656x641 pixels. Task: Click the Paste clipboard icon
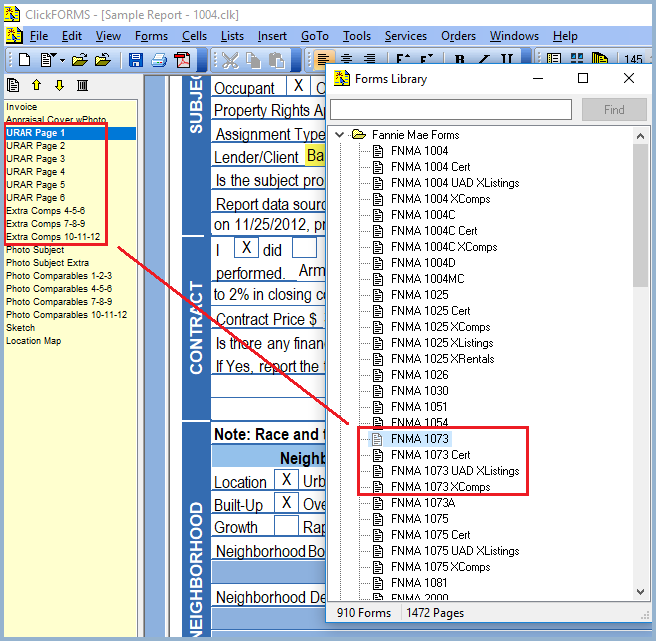tap(277, 61)
